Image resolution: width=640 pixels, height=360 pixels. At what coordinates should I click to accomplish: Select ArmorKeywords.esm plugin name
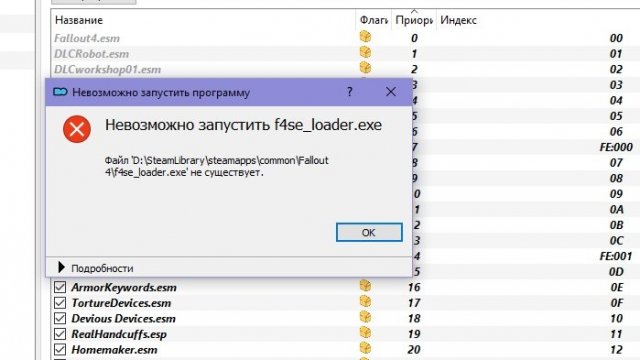(124, 287)
